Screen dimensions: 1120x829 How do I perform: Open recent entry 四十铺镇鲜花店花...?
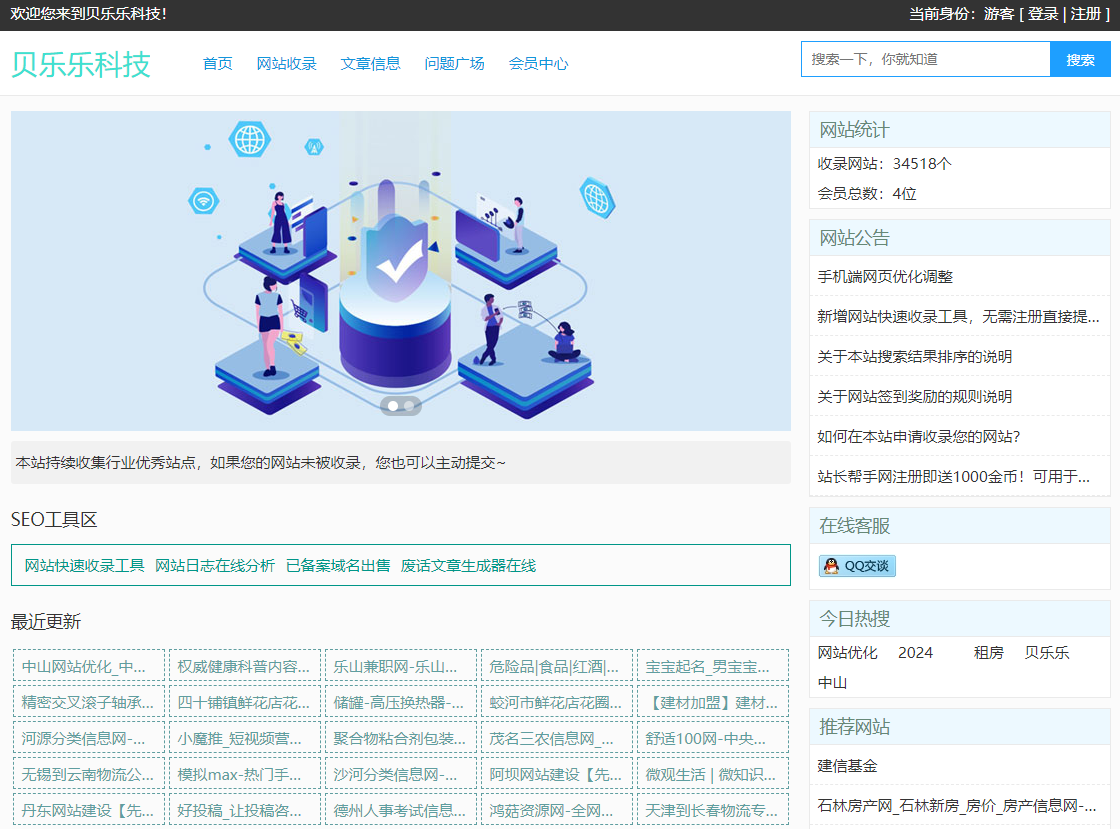245,702
